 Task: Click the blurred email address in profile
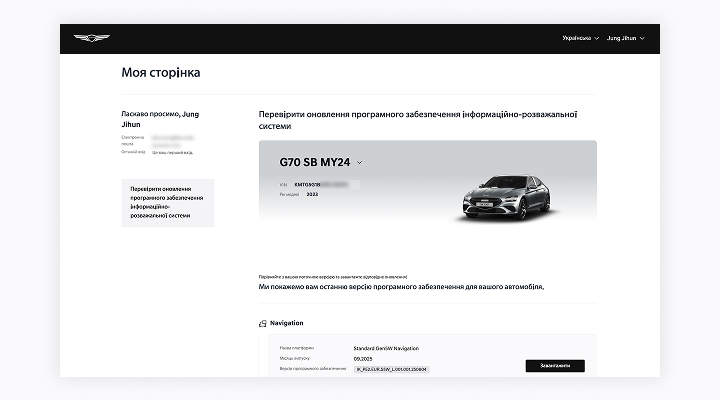pyautogui.click(x=170, y=139)
